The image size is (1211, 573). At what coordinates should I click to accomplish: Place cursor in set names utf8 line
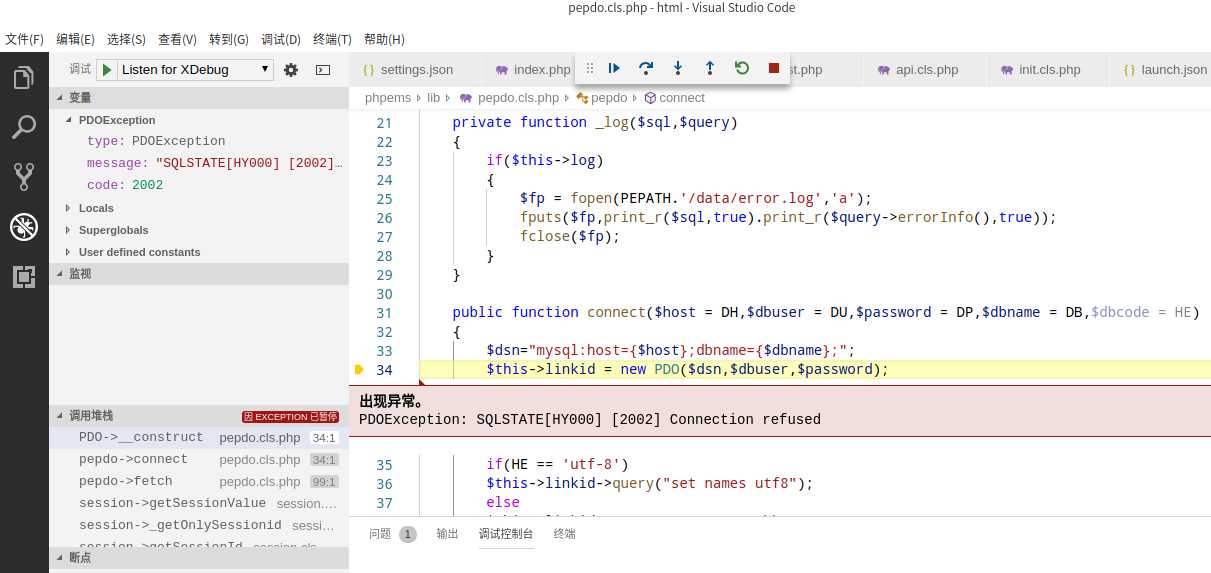coord(649,484)
